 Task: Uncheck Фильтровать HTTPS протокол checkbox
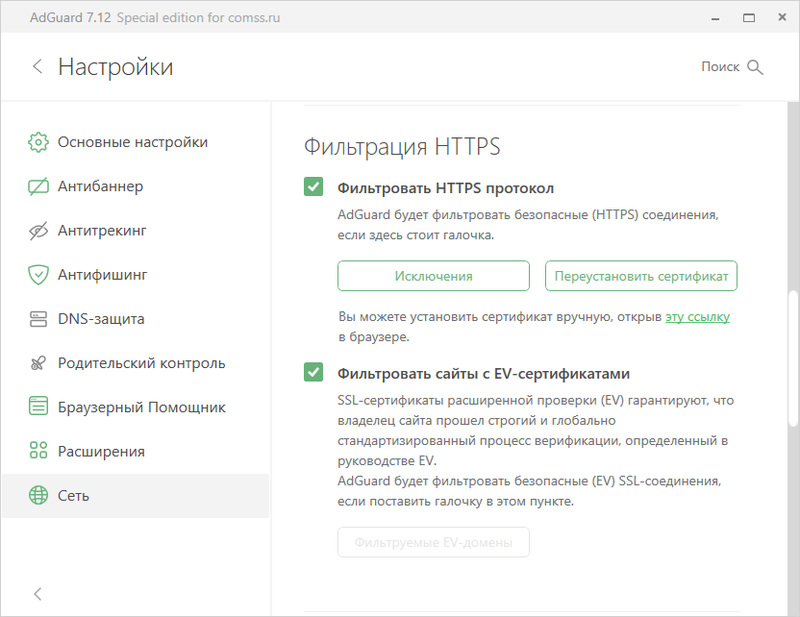(313, 187)
